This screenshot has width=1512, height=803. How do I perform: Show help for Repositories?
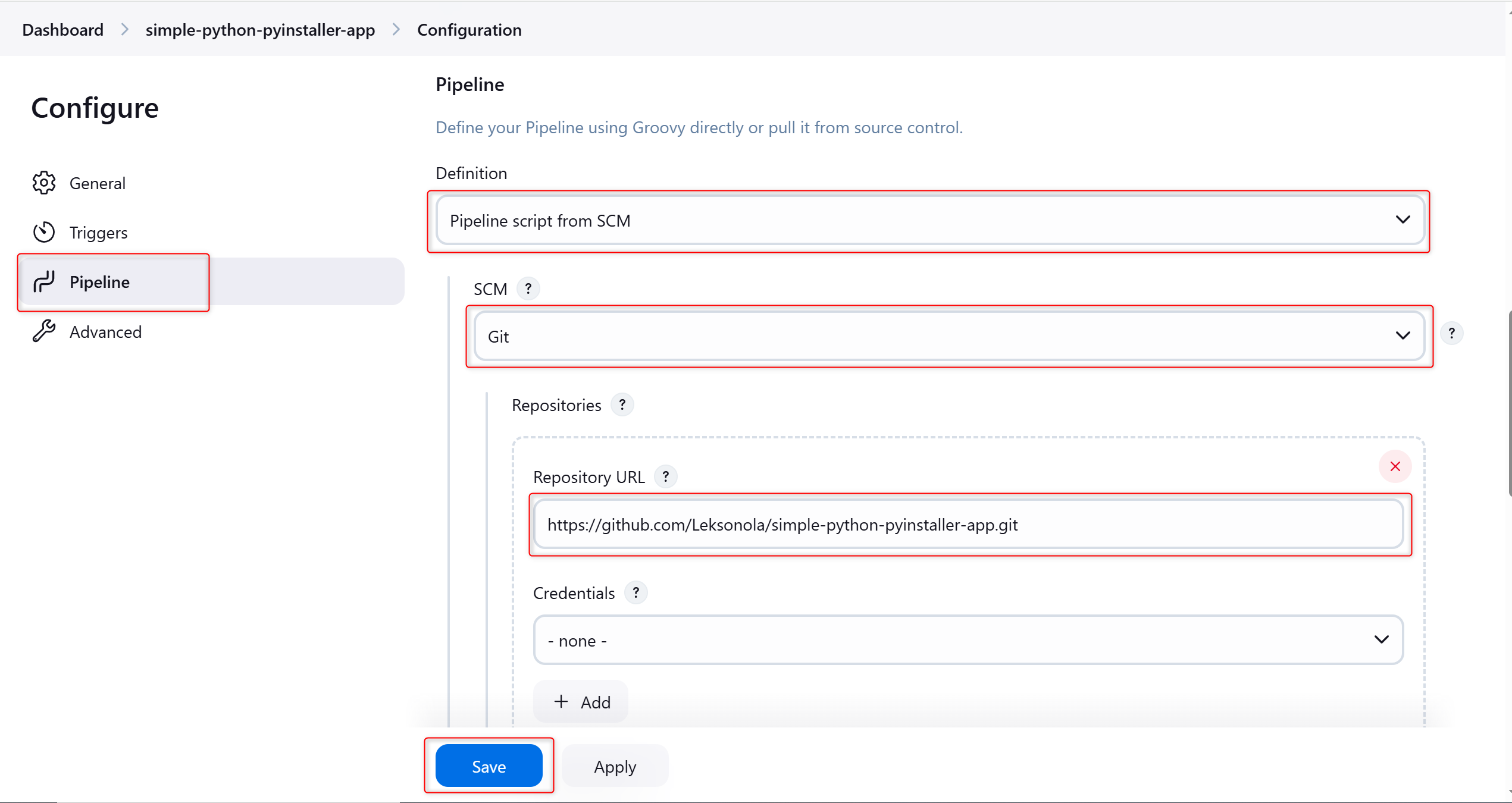click(x=622, y=405)
